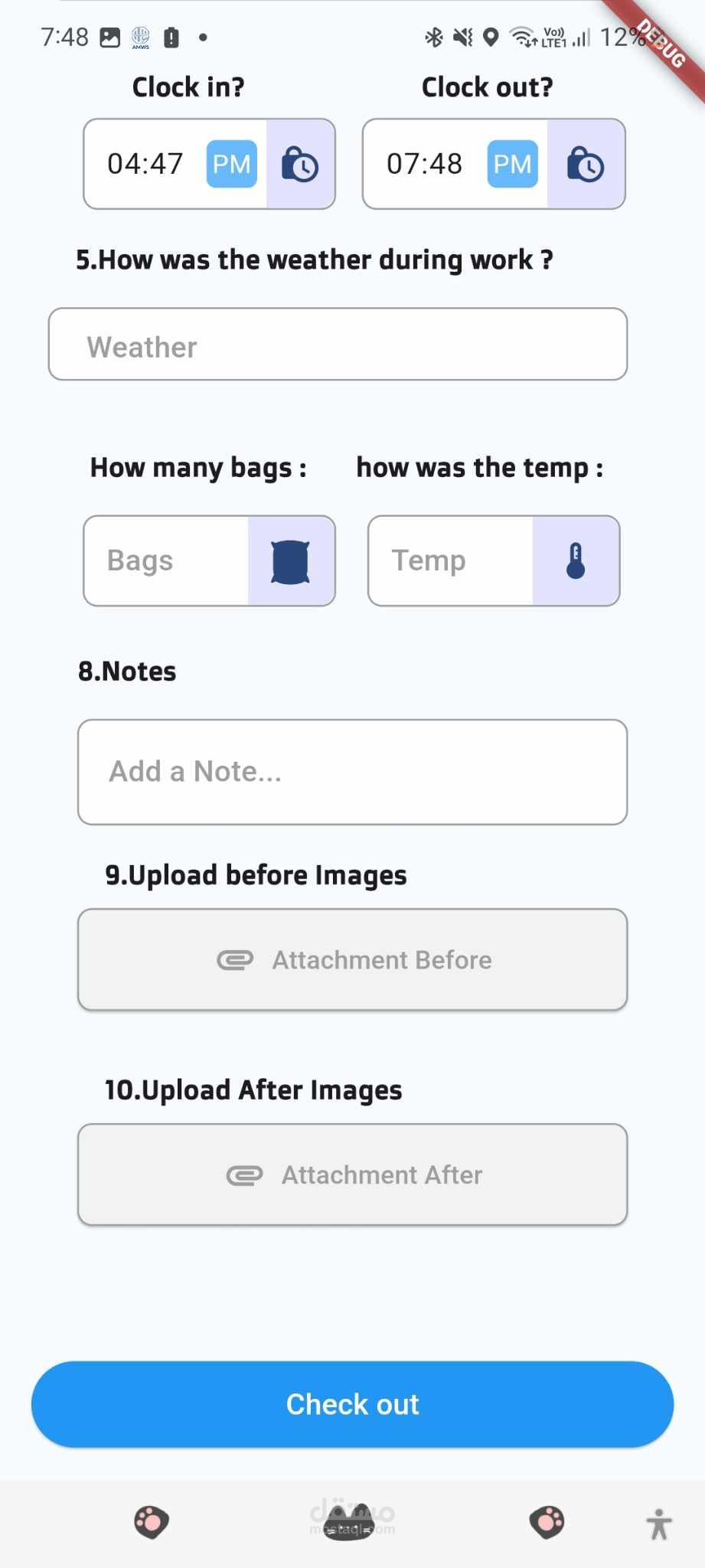Tap the 07:48 clock out time
The image size is (705, 1568).
pos(425,164)
